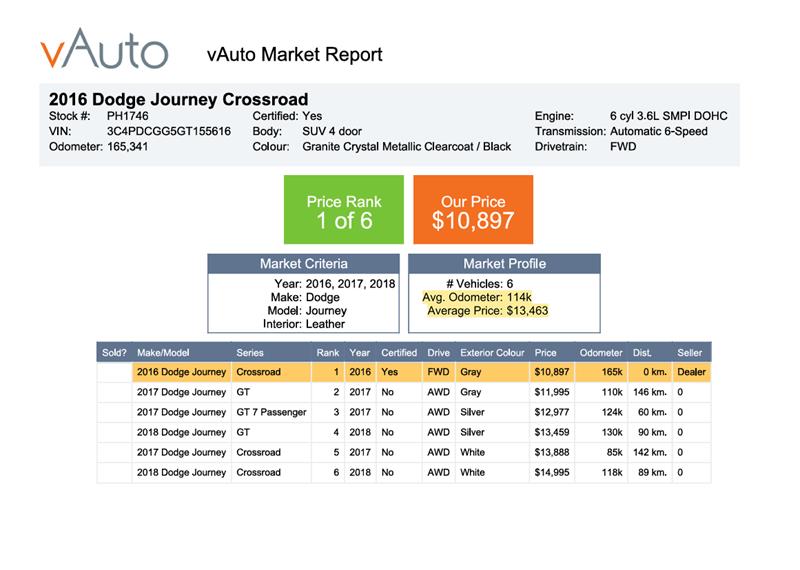Click the Dealer seller cell
Screen dimensions: 800x570
pyautogui.click(x=691, y=372)
